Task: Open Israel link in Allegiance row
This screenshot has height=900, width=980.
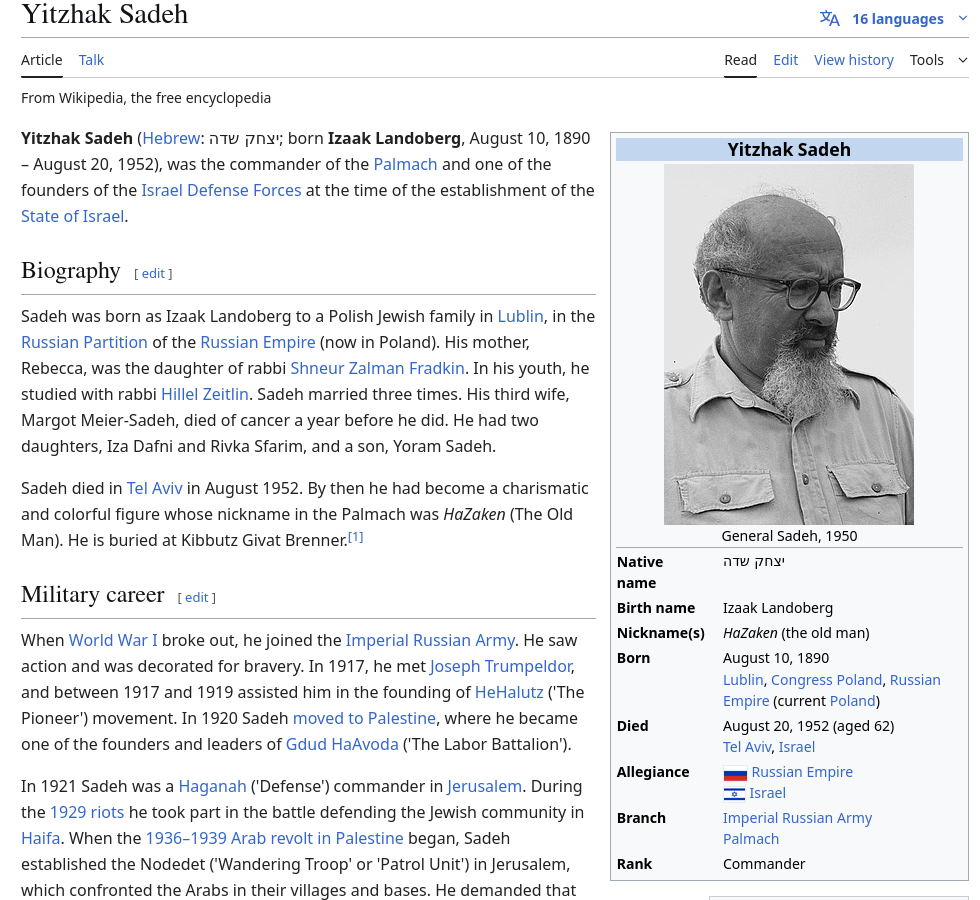Action: tap(768, 794)
